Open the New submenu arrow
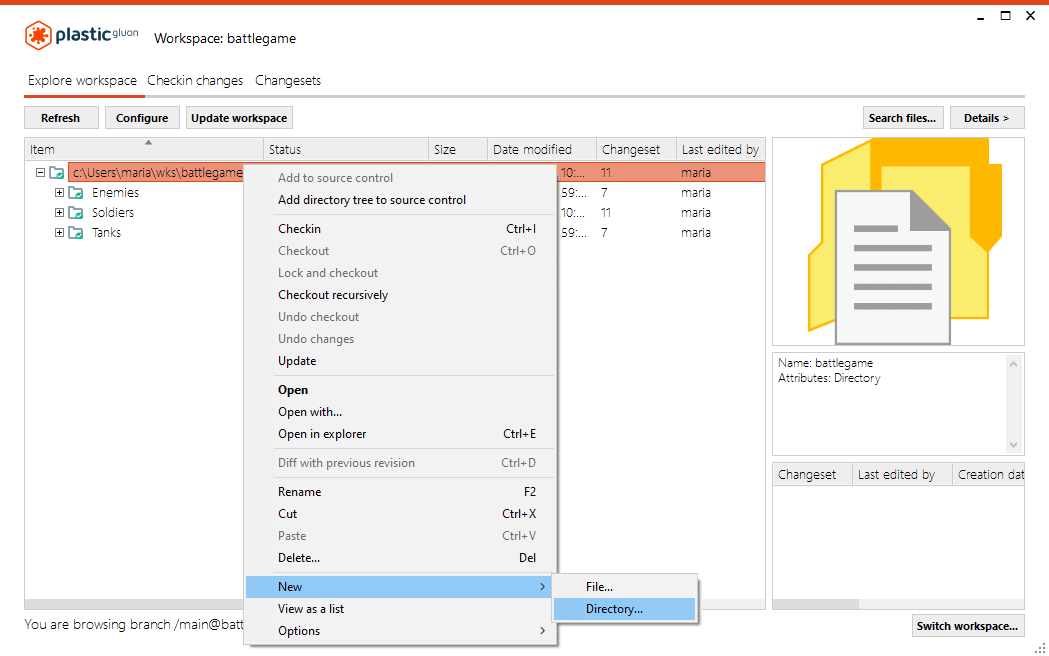Image resolution: width=1049 pixels, height=656 pixels. coord(542,586)
